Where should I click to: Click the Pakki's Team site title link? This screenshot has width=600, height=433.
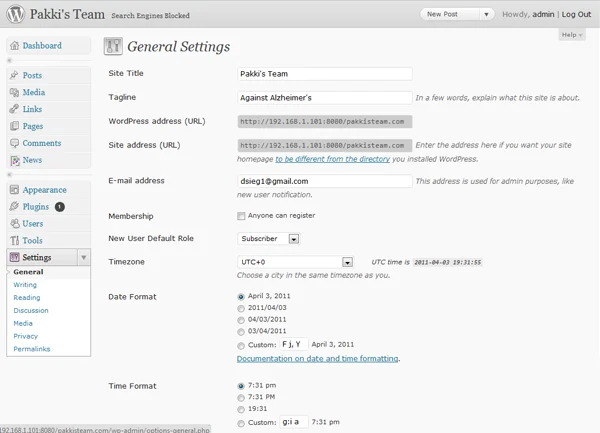click(67, 15)
